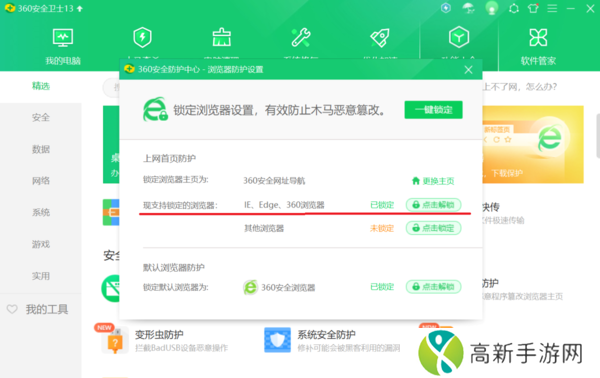Open the 变形虫防护 USB tool icon
Viewport: 600px width, 378px height.
(x=115, y=340)
